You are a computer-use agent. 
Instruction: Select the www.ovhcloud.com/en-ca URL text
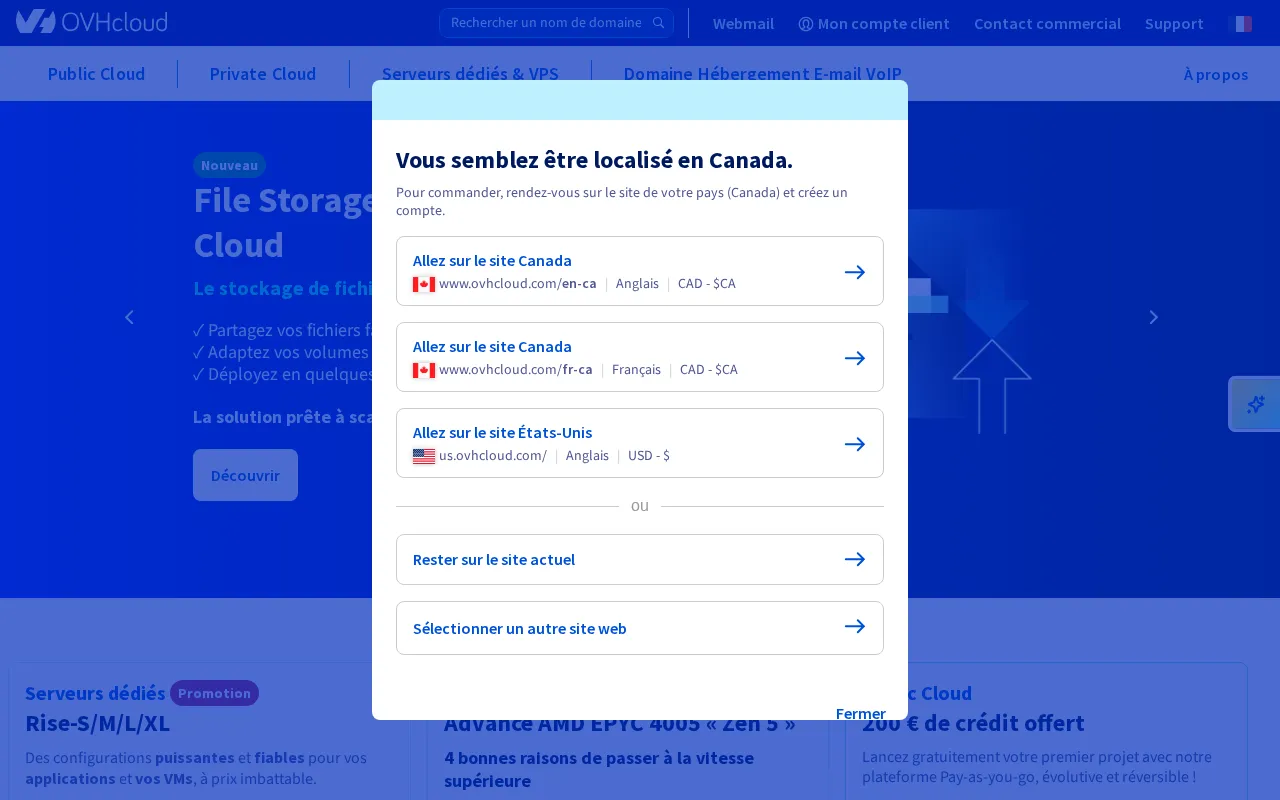coord(518,284)
